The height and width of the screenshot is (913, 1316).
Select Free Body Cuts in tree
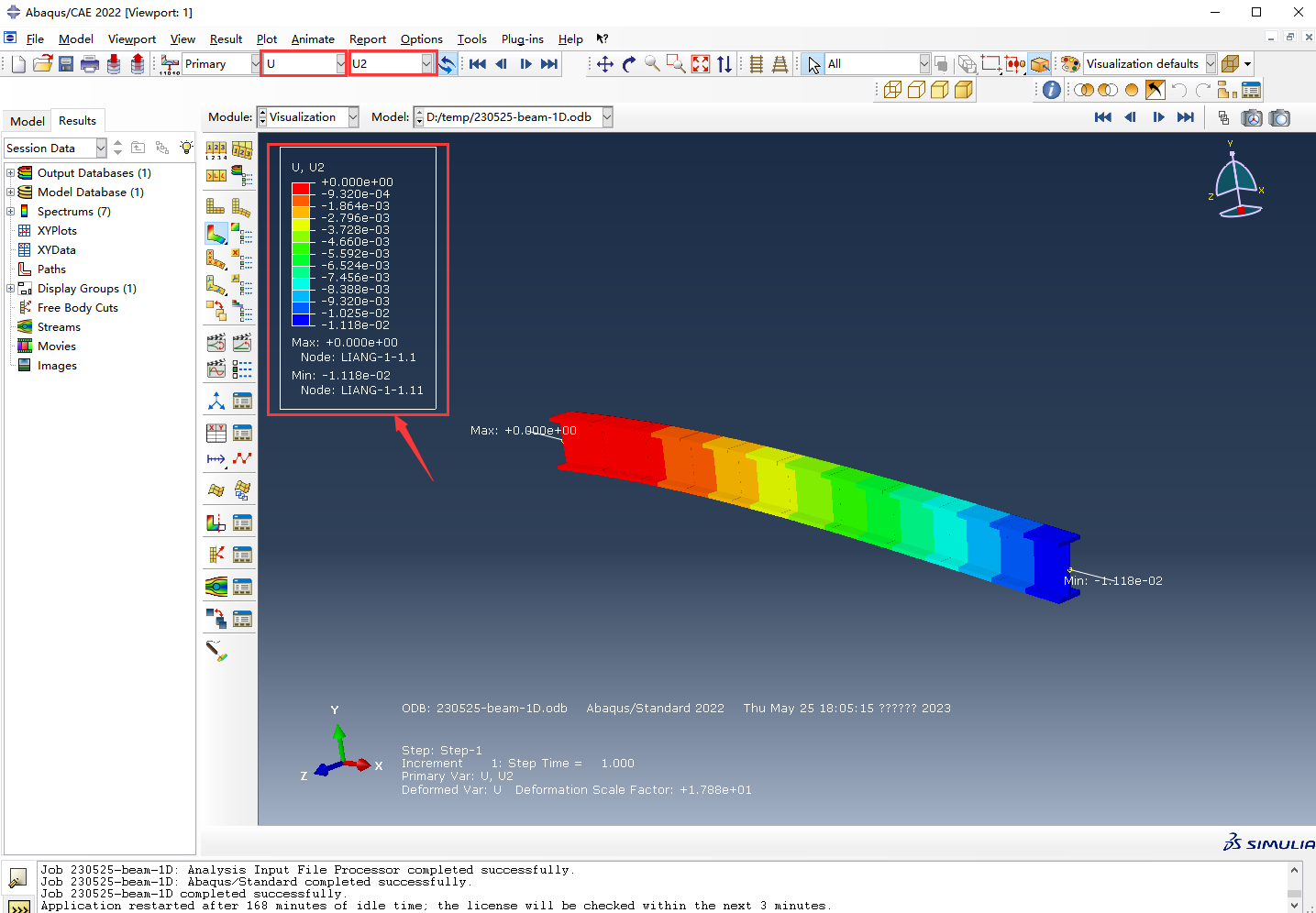point(77,308)
